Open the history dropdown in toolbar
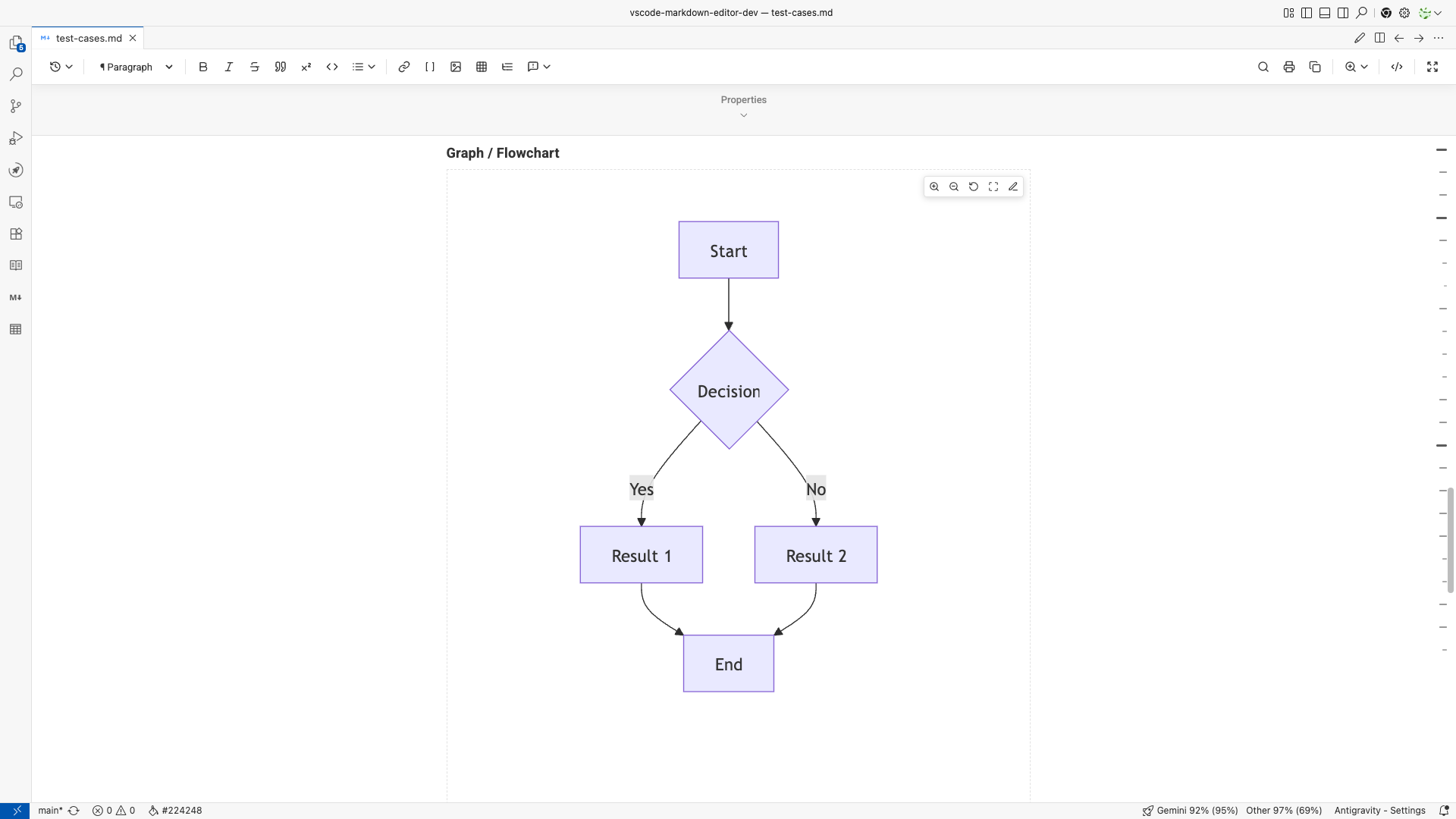 pyautogui.click(x=61, y=67)
